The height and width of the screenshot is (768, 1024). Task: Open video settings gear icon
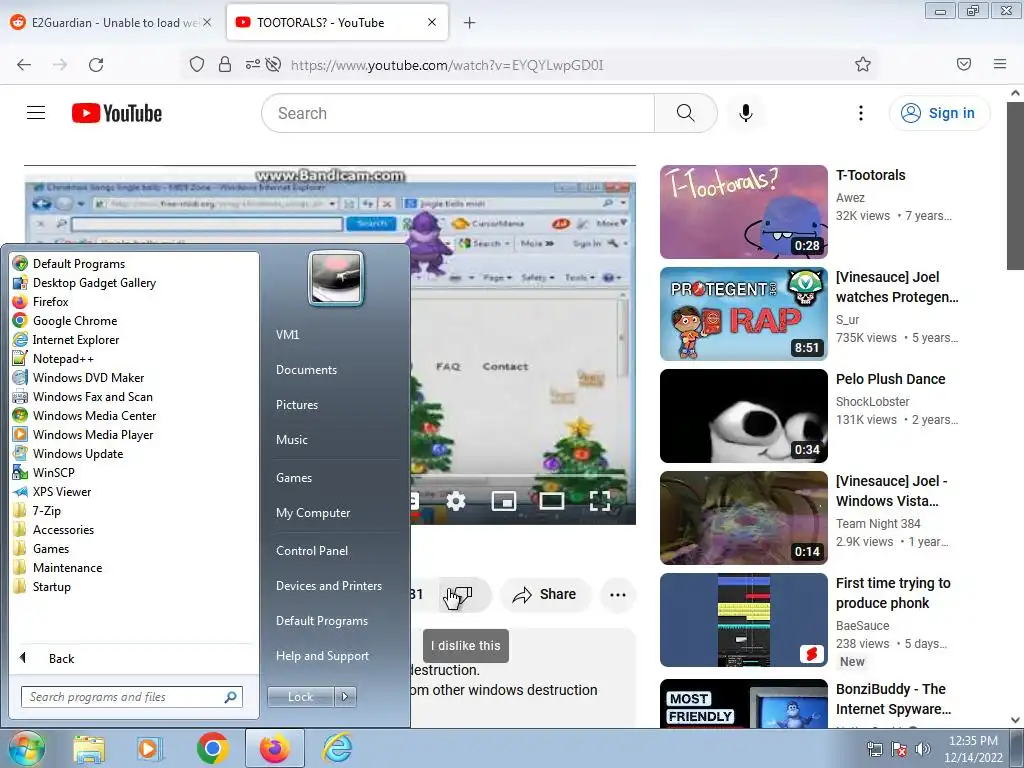coord(456,502)
